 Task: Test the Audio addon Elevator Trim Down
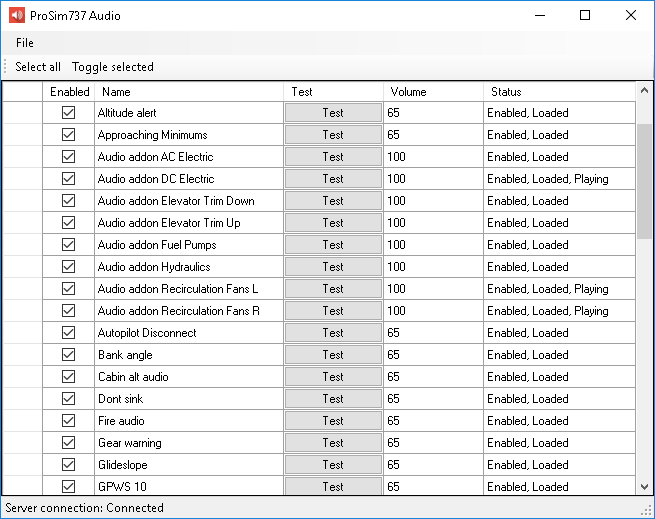tap(333, 201)
